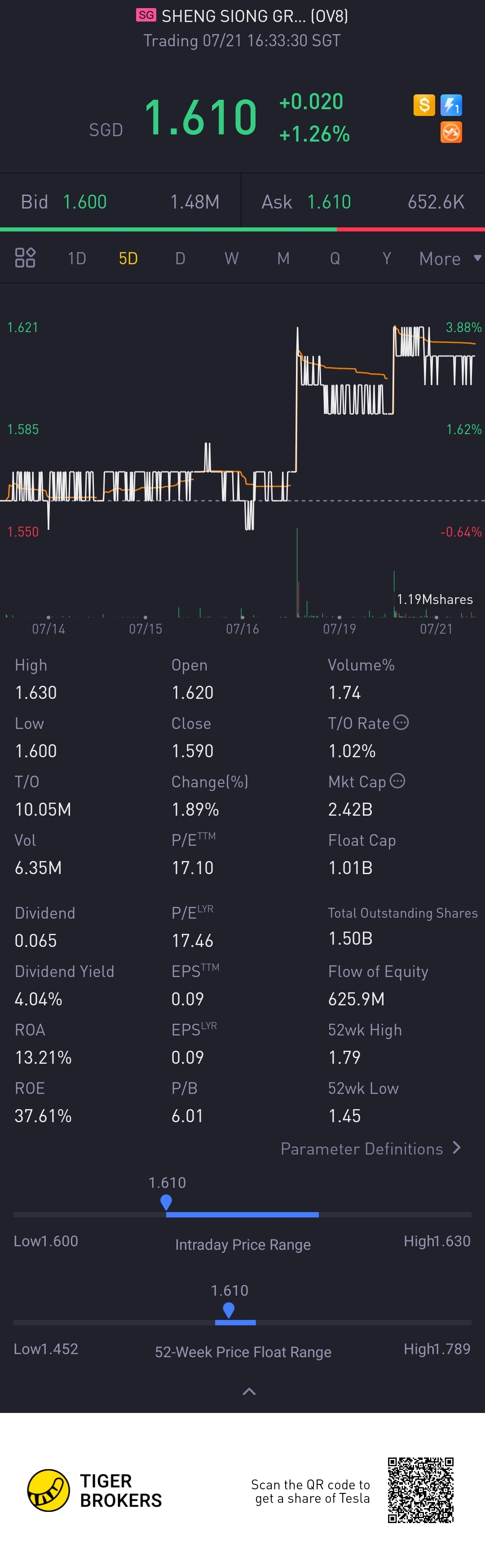Tap the Low1.452 range label

pos(46,1349)
